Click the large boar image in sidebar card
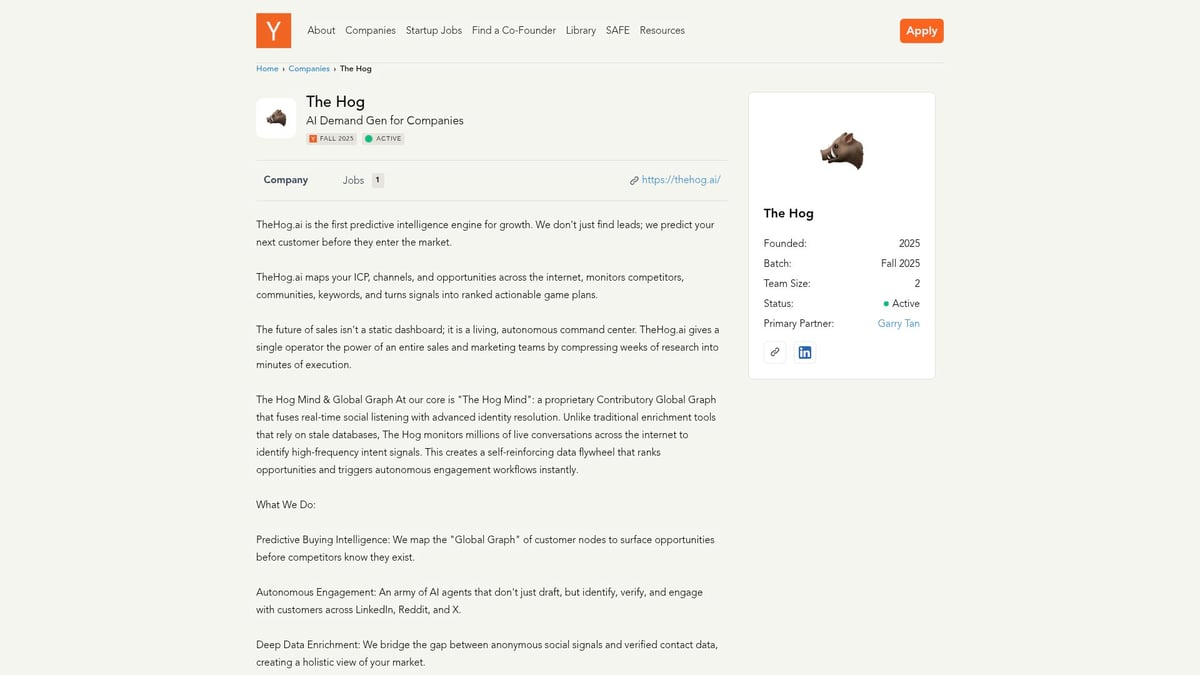1200x675 pixels. pyautogui.click(x=842, y=151)
